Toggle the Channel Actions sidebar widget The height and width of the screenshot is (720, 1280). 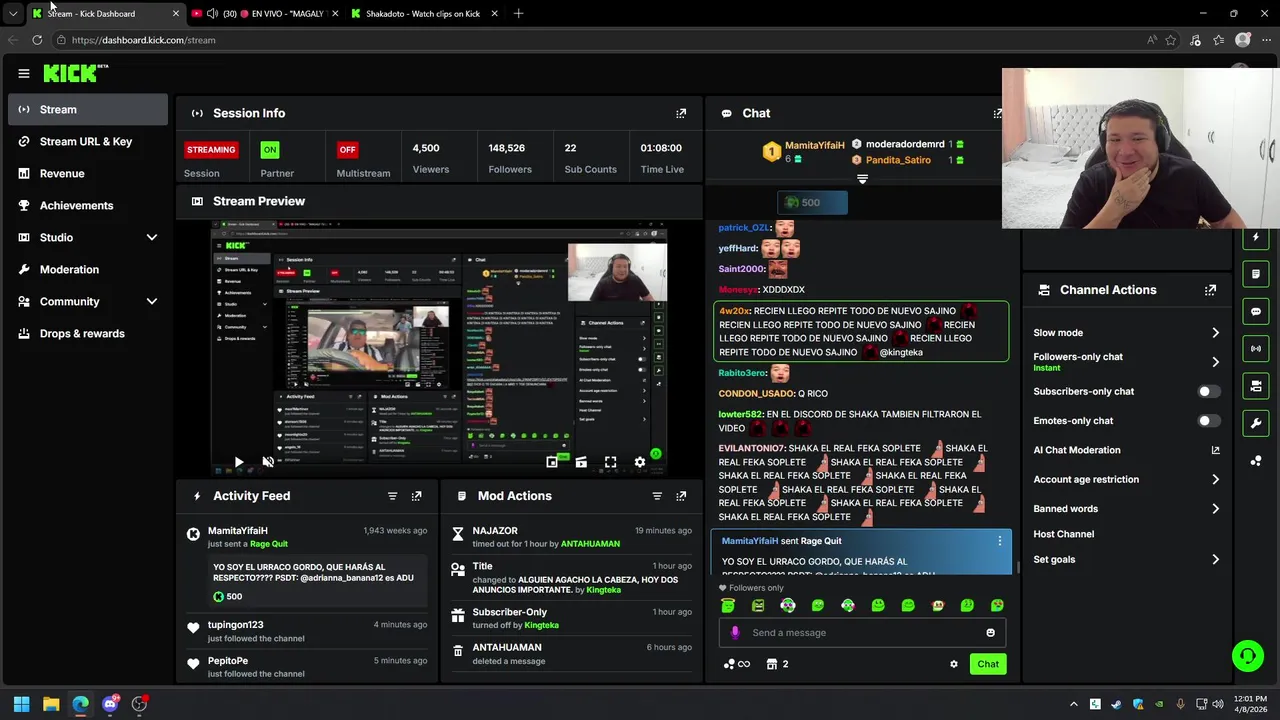pos(1256,386)
